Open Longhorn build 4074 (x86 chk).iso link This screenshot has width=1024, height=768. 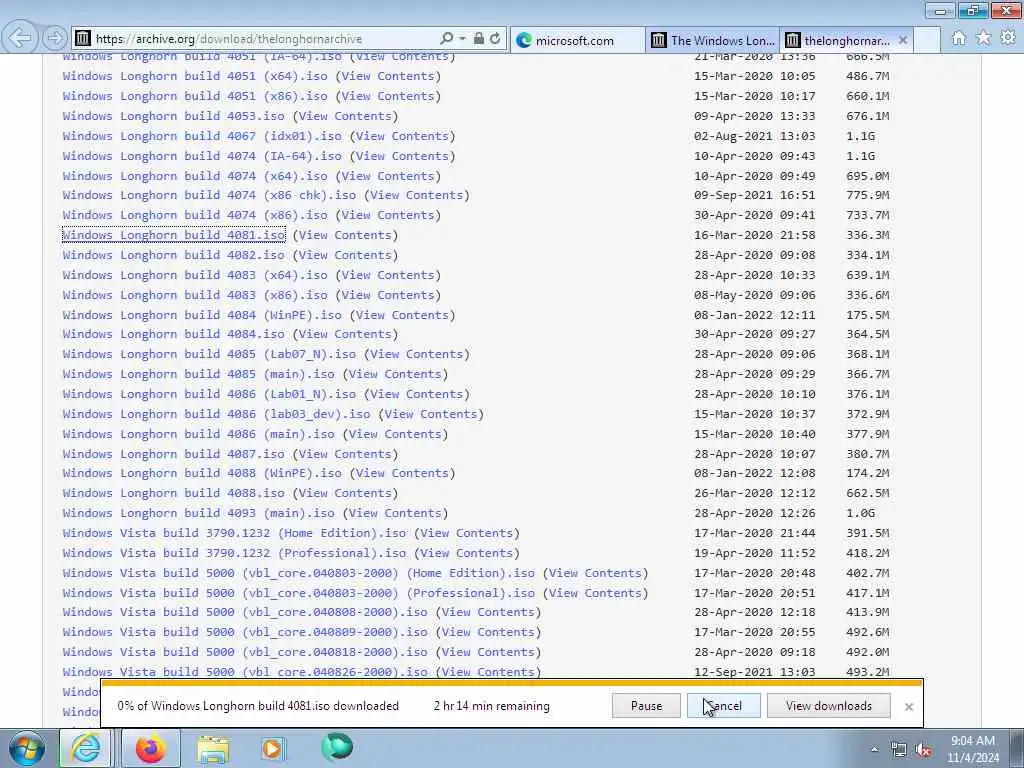tap(210, 195)
